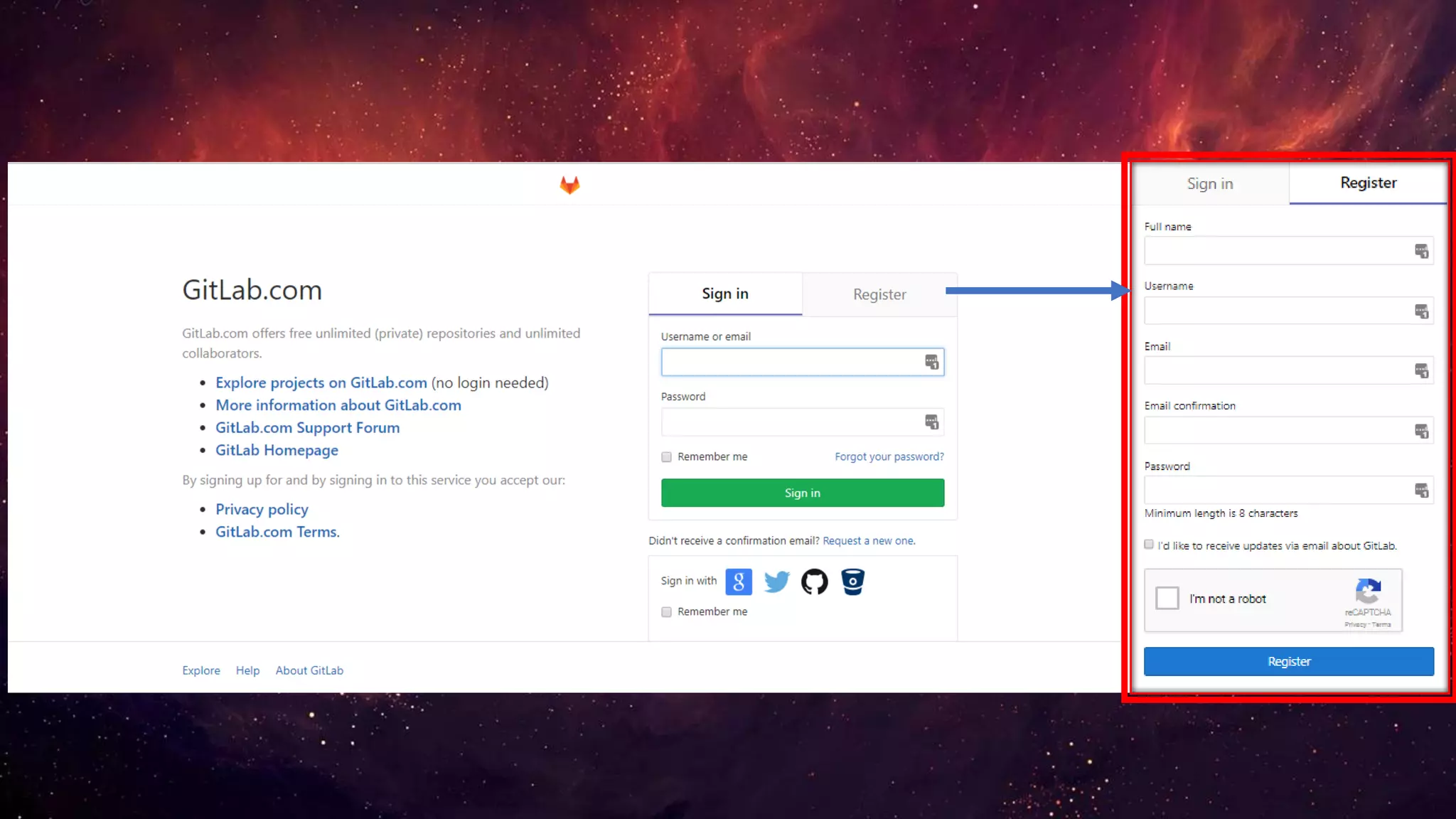Viewport: 1456px width, 819px height.
Task: Open the GitLab.com Terms link
Action: pos(277,532)
